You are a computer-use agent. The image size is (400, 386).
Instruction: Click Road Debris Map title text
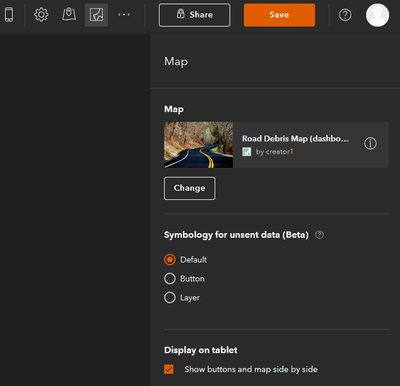click(x=295, y=139)
